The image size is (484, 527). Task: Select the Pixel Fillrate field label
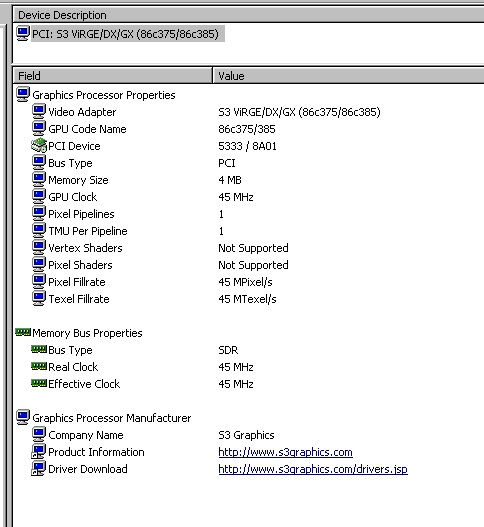click(x=77, y=282)
